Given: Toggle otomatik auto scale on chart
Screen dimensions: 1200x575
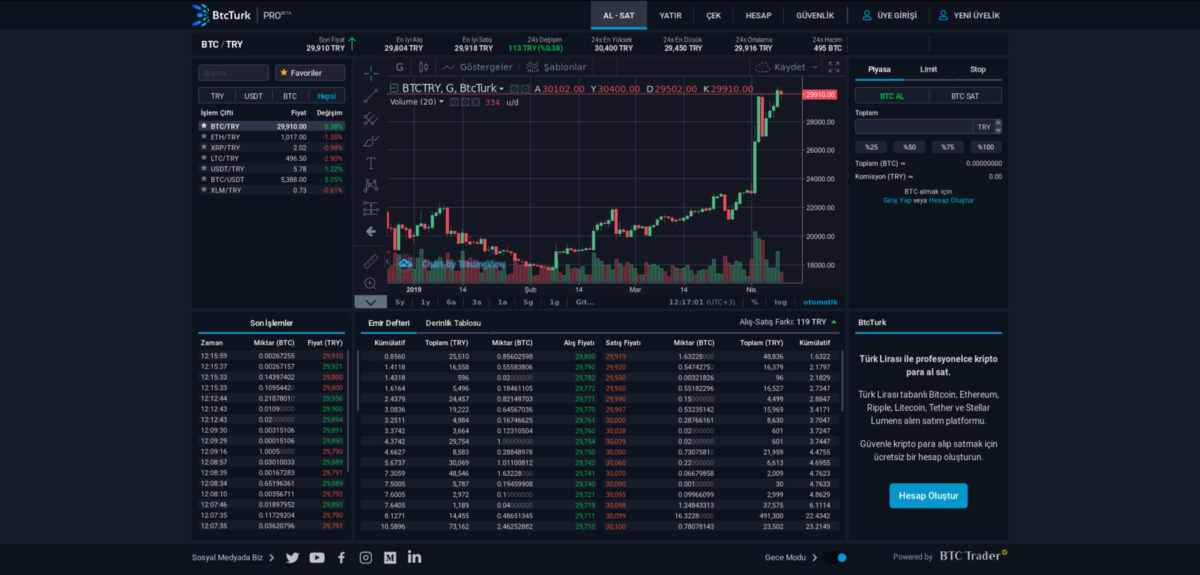Looking at the screenshot, I should click(x=820, y=302).
